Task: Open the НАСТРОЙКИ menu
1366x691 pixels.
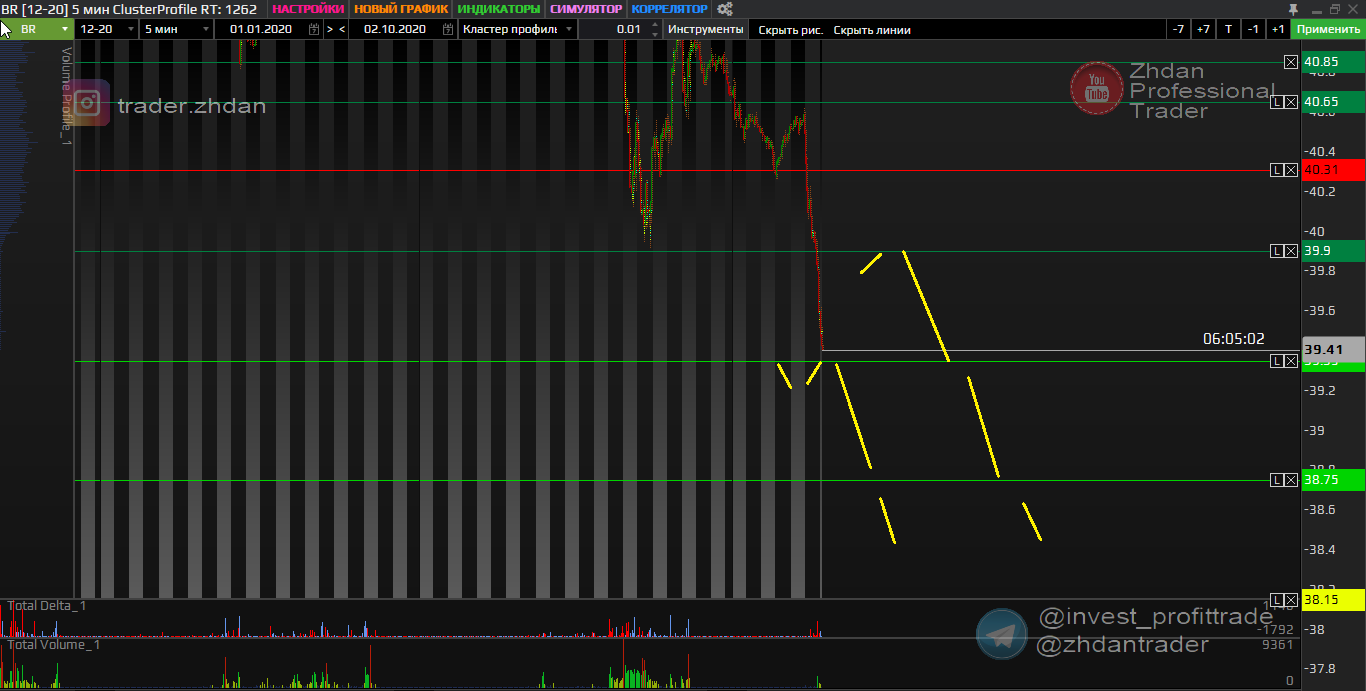Action: click(308, 9)
